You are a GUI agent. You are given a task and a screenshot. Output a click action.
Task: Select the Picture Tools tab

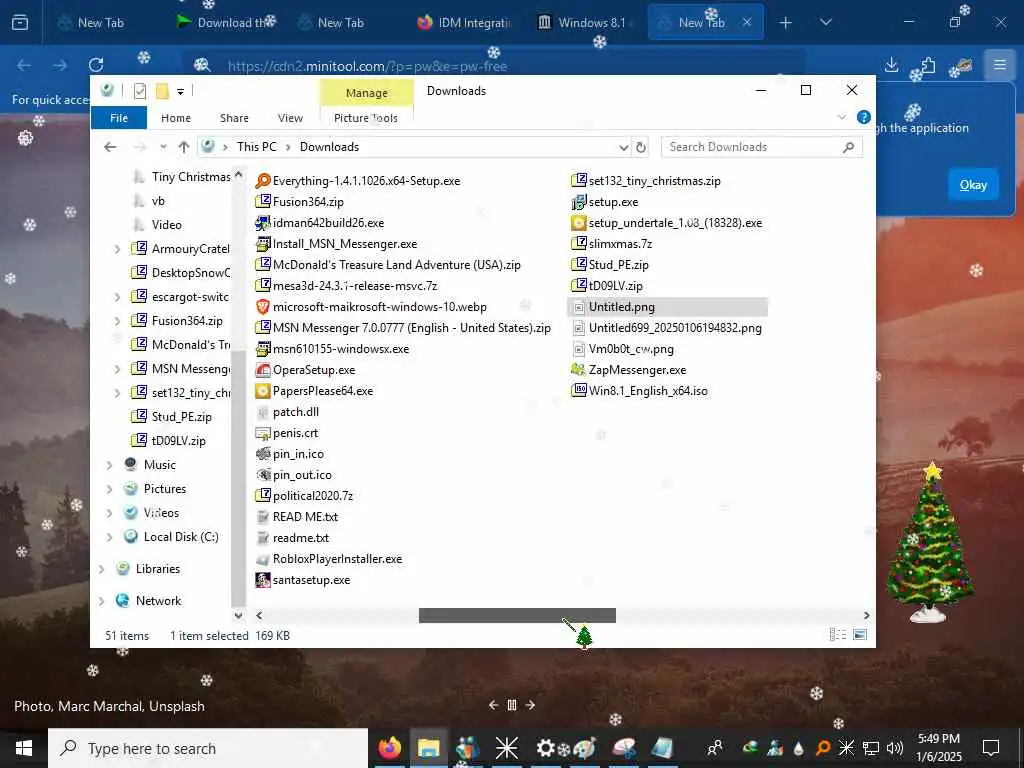[x=366, y=118]
